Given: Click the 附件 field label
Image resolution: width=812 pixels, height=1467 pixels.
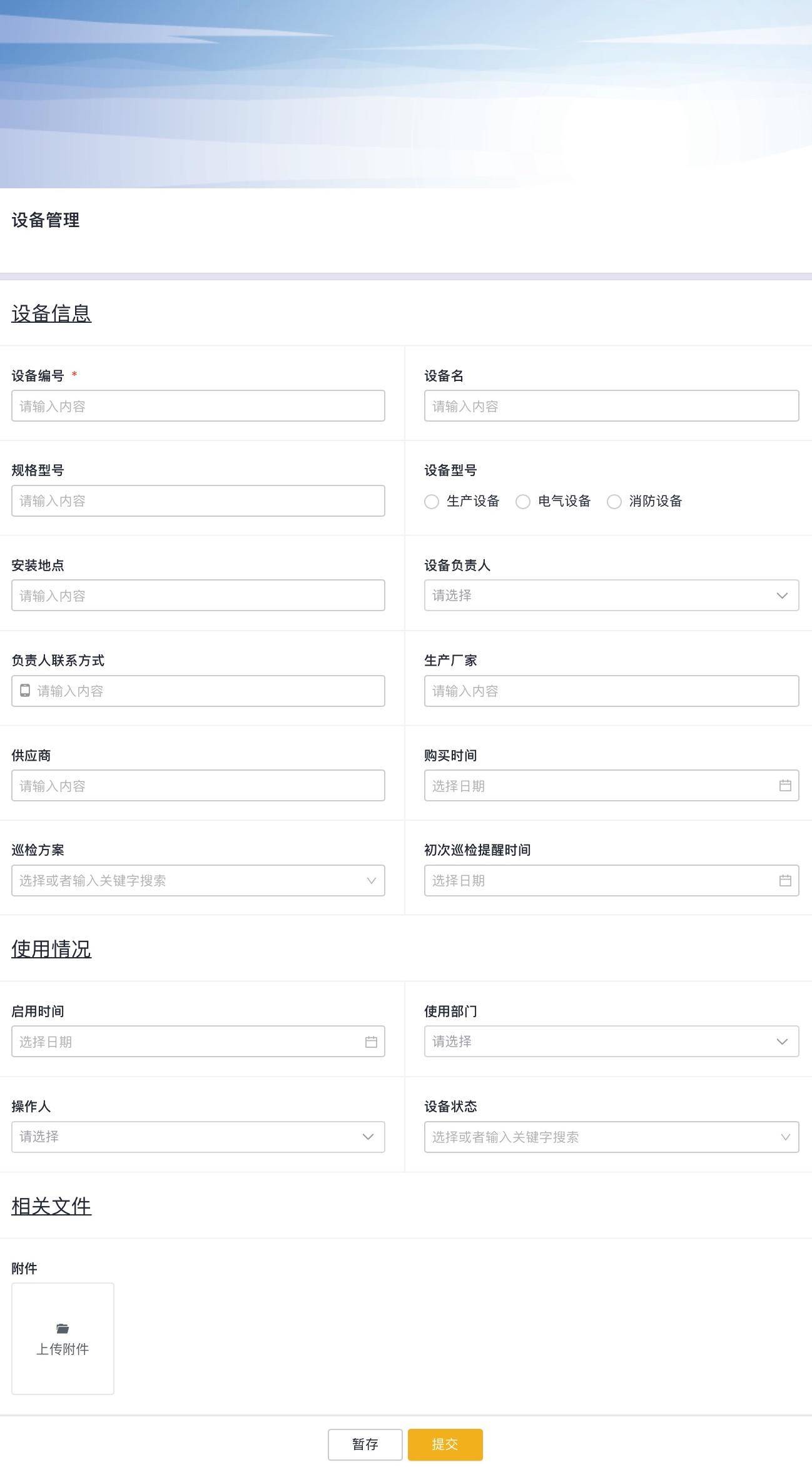Looking at the screenshot, I should (x=24, y=1267).
